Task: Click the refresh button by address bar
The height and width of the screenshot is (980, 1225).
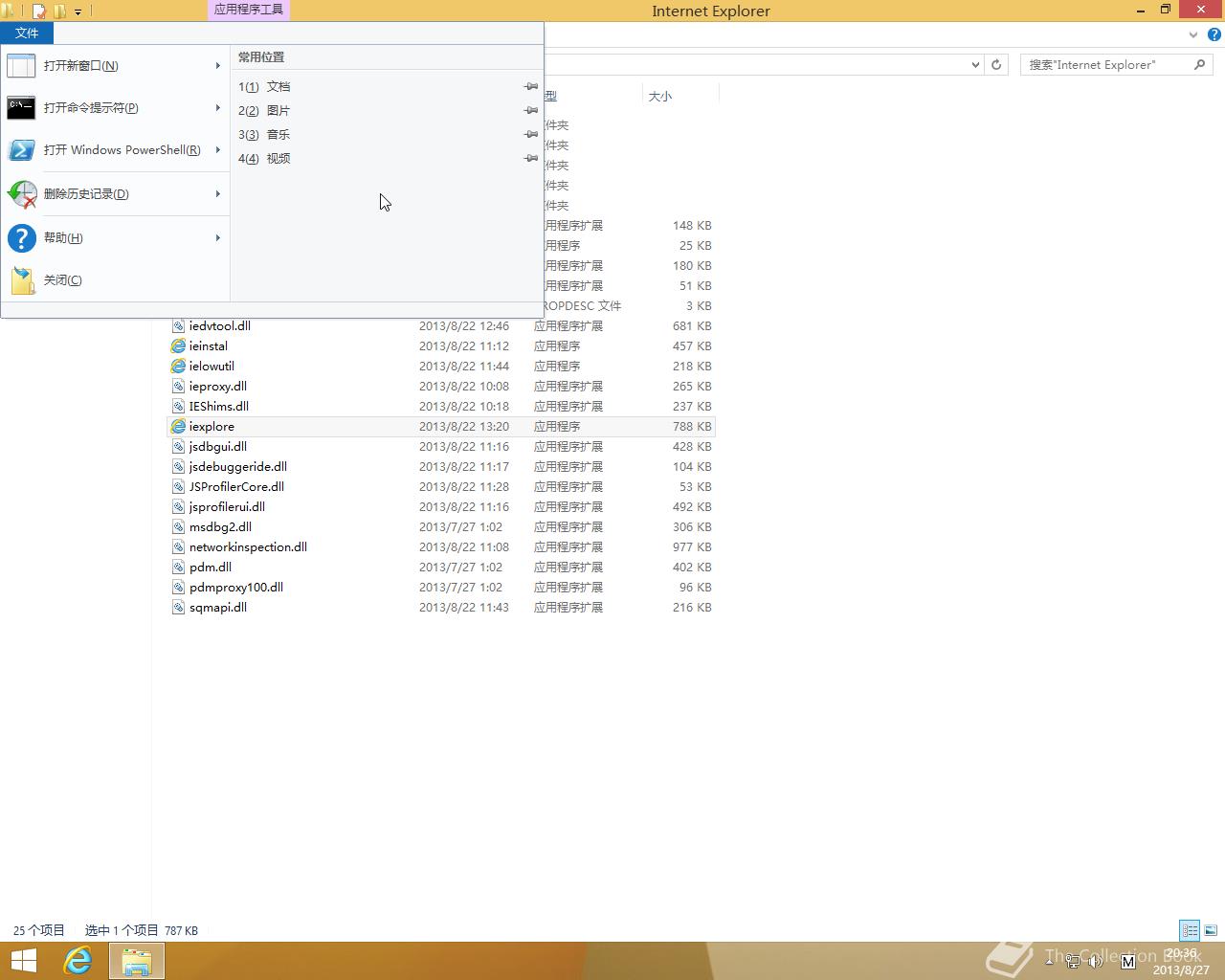Action: (996, 65)
